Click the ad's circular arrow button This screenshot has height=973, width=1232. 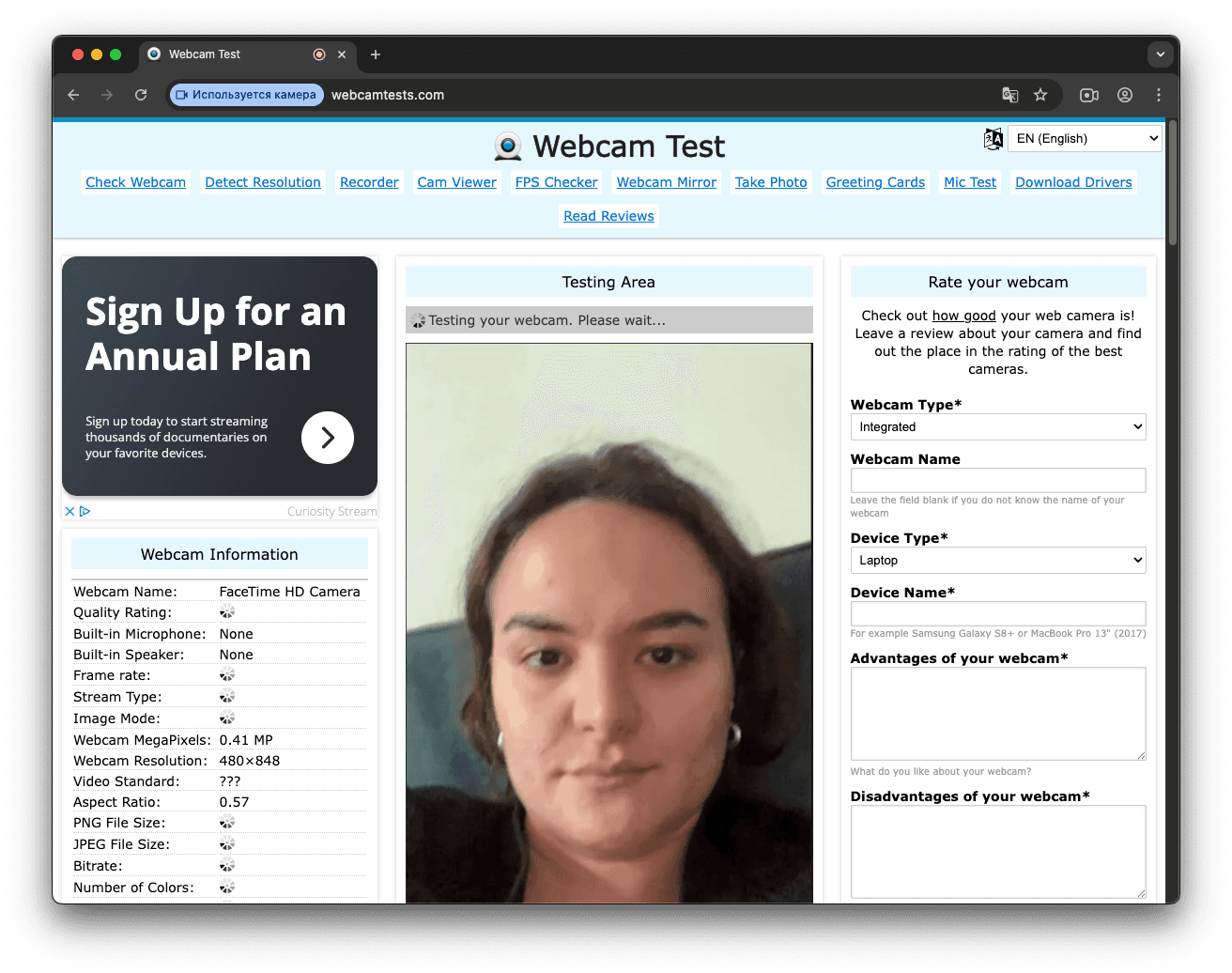click(x=327, y=438)
